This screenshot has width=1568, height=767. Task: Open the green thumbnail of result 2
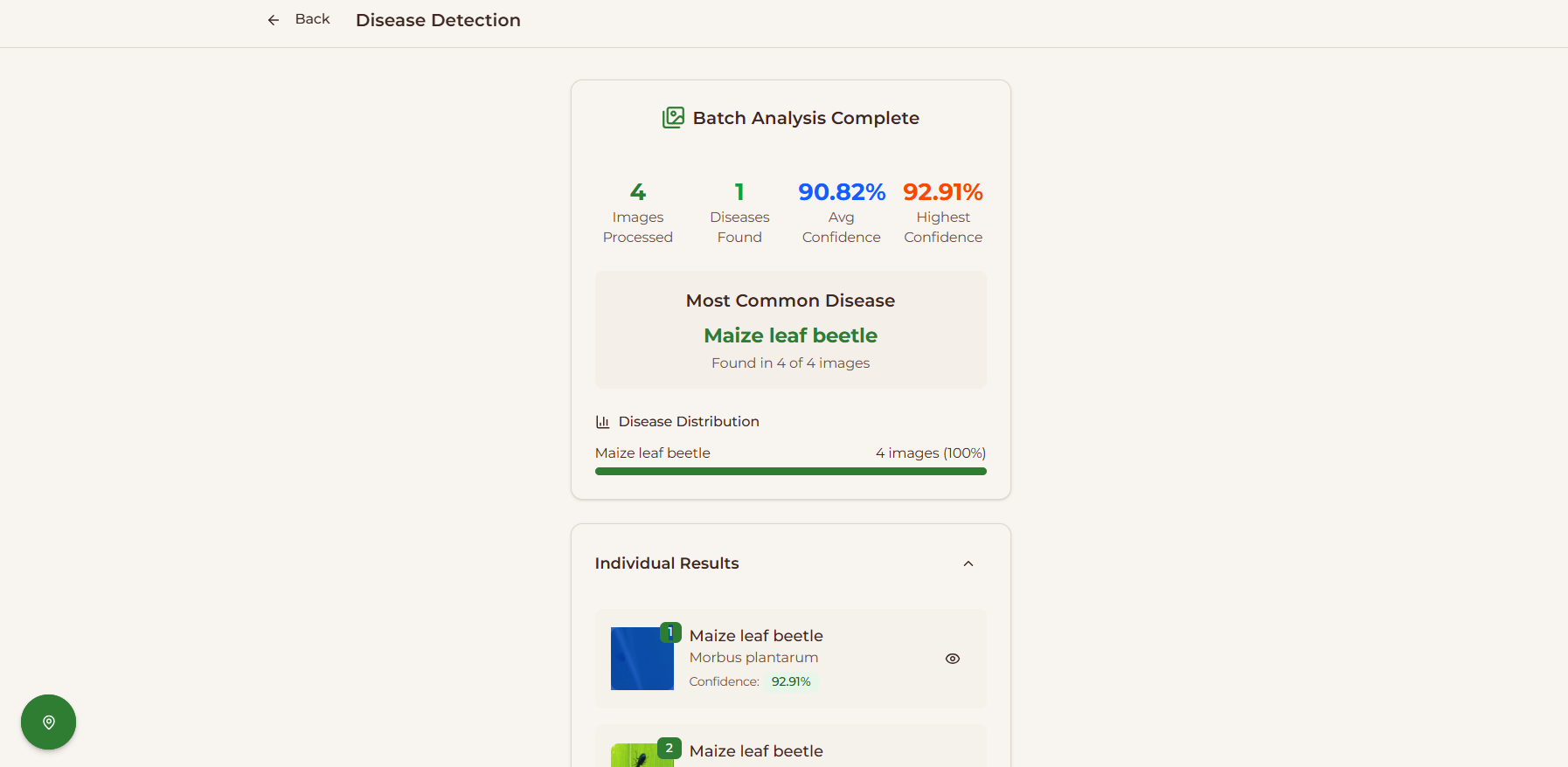(642, 755)
